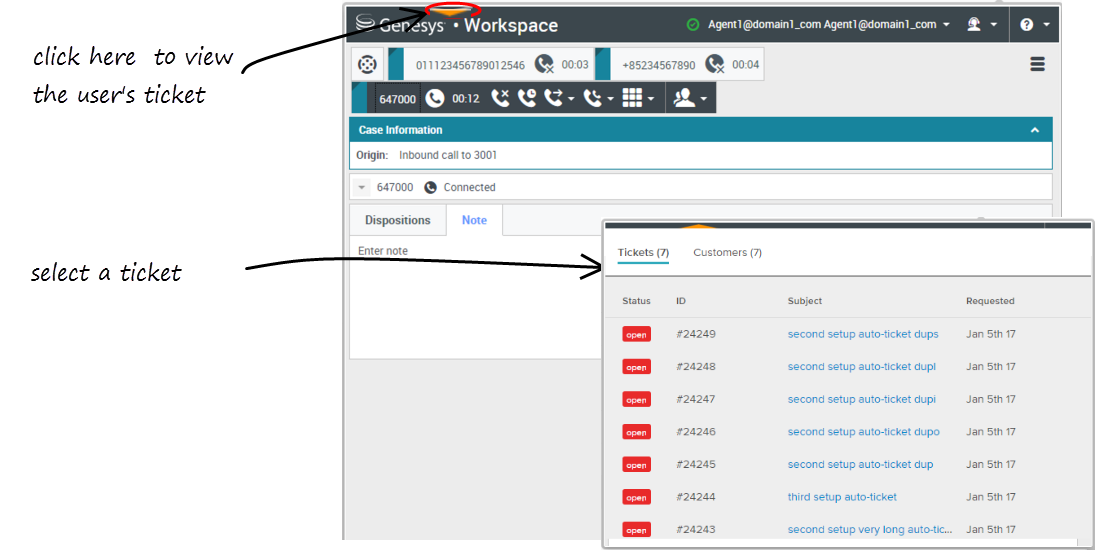Select the Tickets (7) tab
The image size is (1095, 550).
pyautogui.click(x=643, y=253)
